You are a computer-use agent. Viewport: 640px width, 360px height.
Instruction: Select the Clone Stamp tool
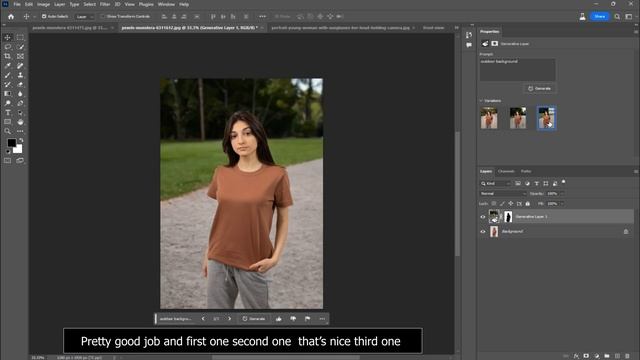[x=20, y=75]
